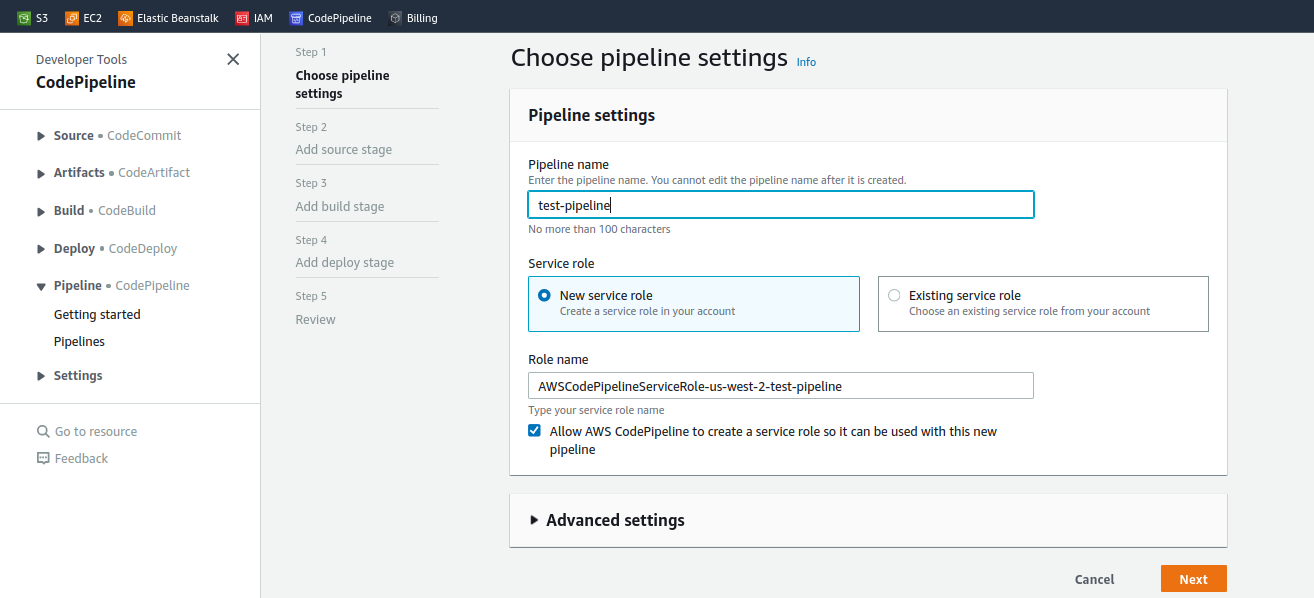Select Step 1 Choose pipeline settings
This screenshot has height=598, width=1314.
[x=342, y=84]
